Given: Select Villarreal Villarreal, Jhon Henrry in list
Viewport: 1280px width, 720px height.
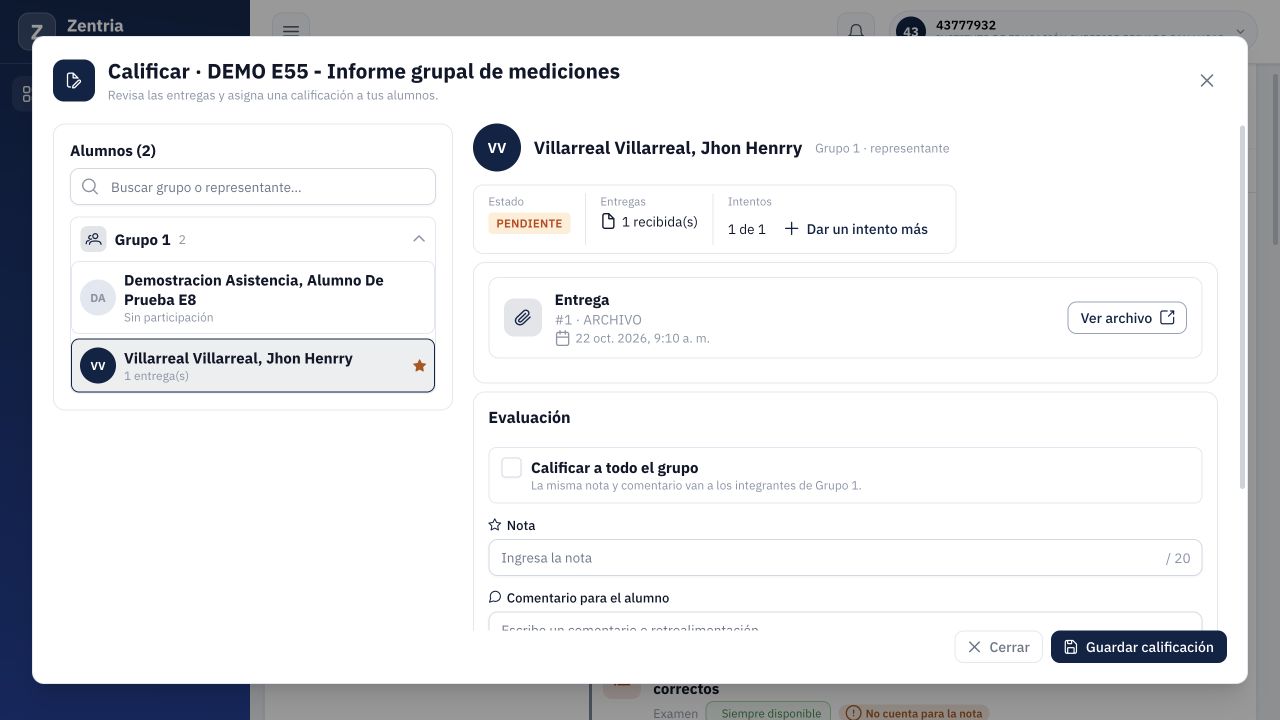Looking at the screenshot, I should click(x=253, y=366).
